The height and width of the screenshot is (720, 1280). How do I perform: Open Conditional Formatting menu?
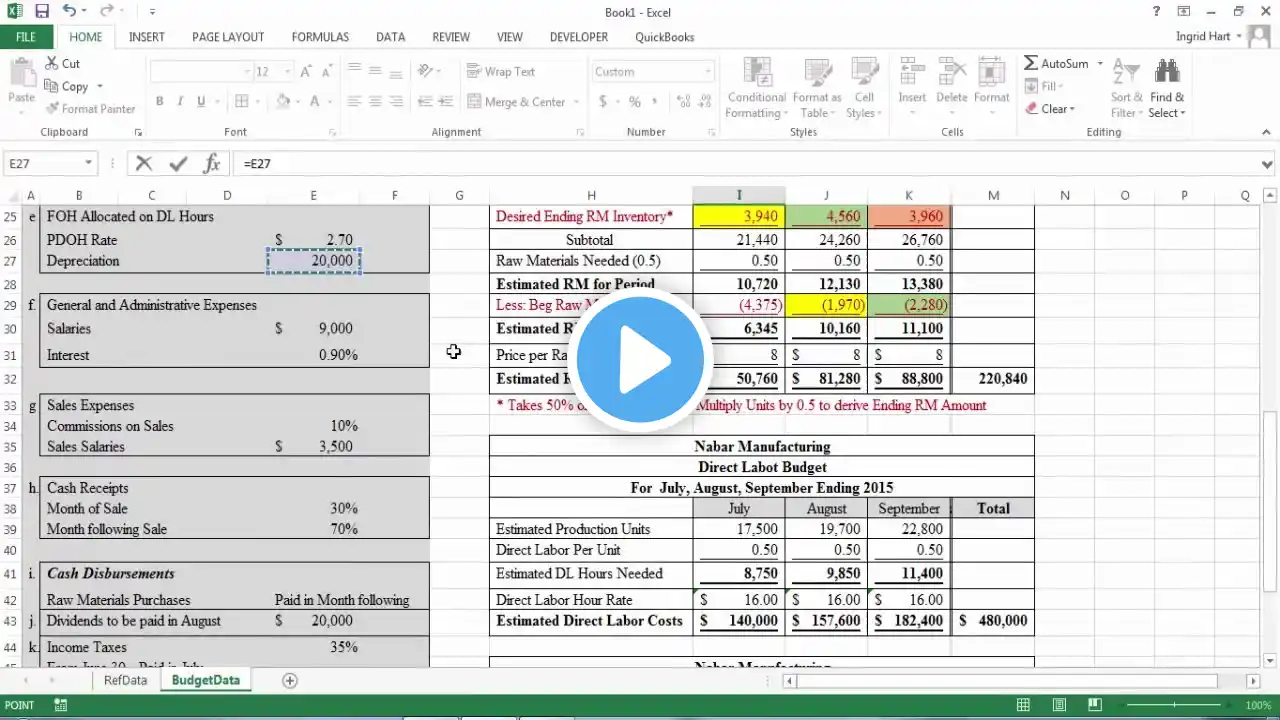tap(756, 88)
